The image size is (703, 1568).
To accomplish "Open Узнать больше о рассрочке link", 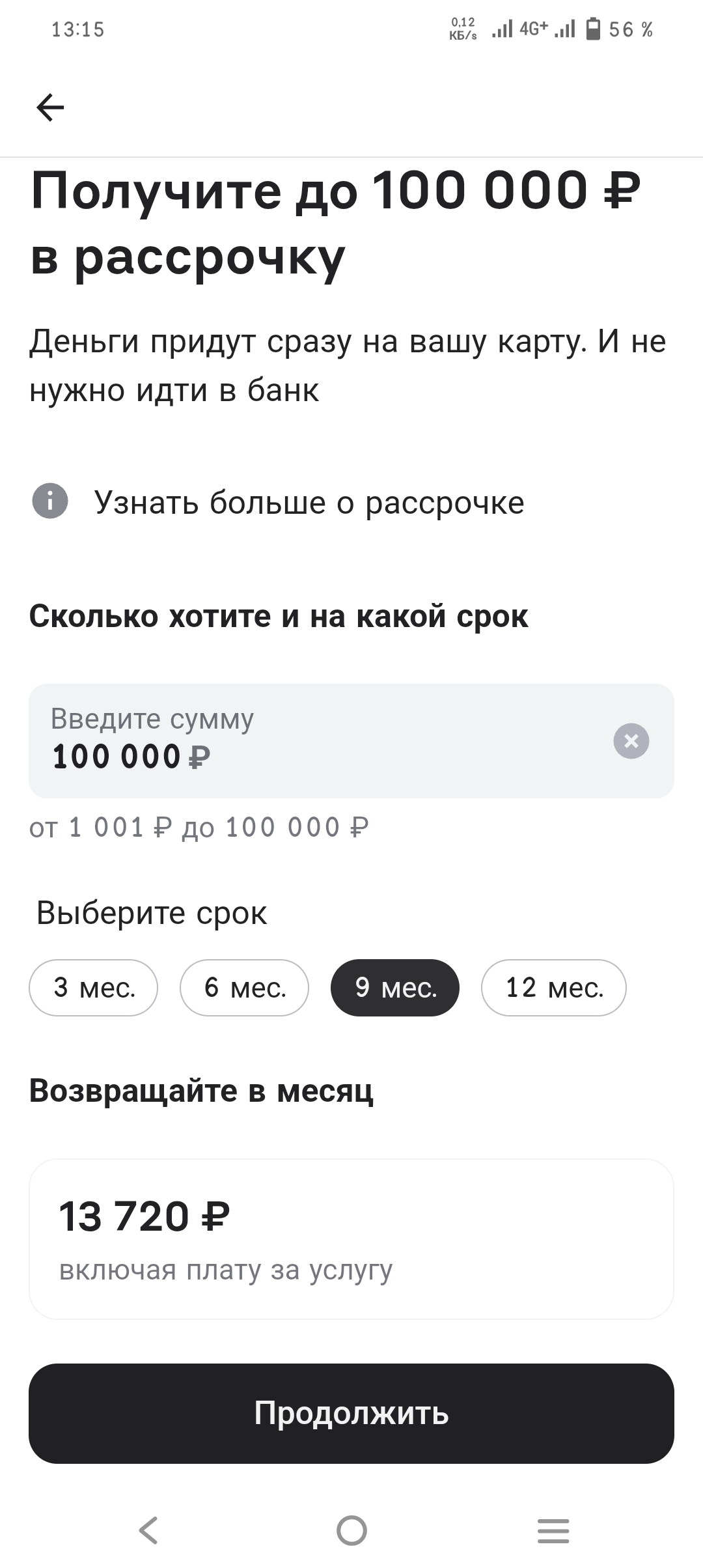I will coord(309,502).
